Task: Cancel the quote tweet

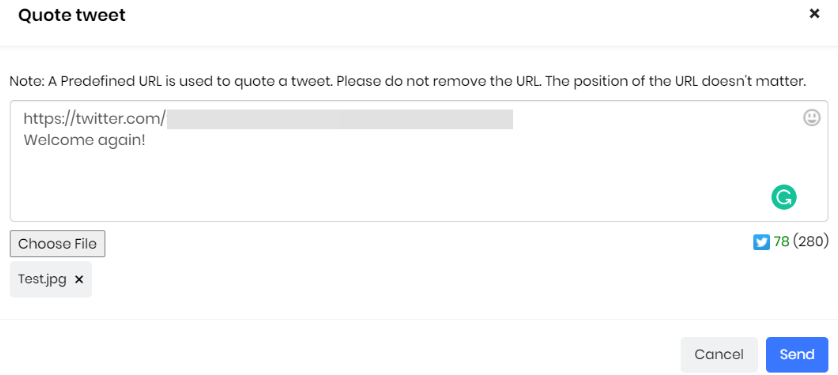Action: point(719,355)
